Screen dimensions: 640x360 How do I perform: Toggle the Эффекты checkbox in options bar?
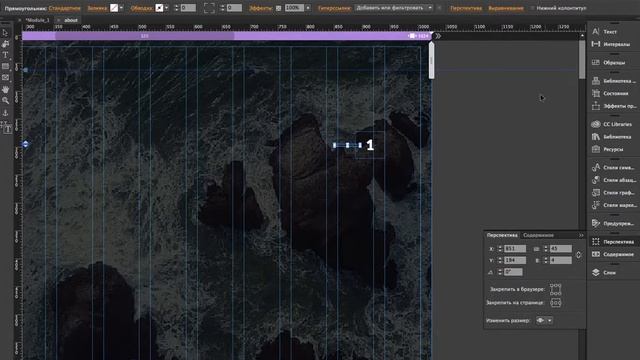click(279, 8)
